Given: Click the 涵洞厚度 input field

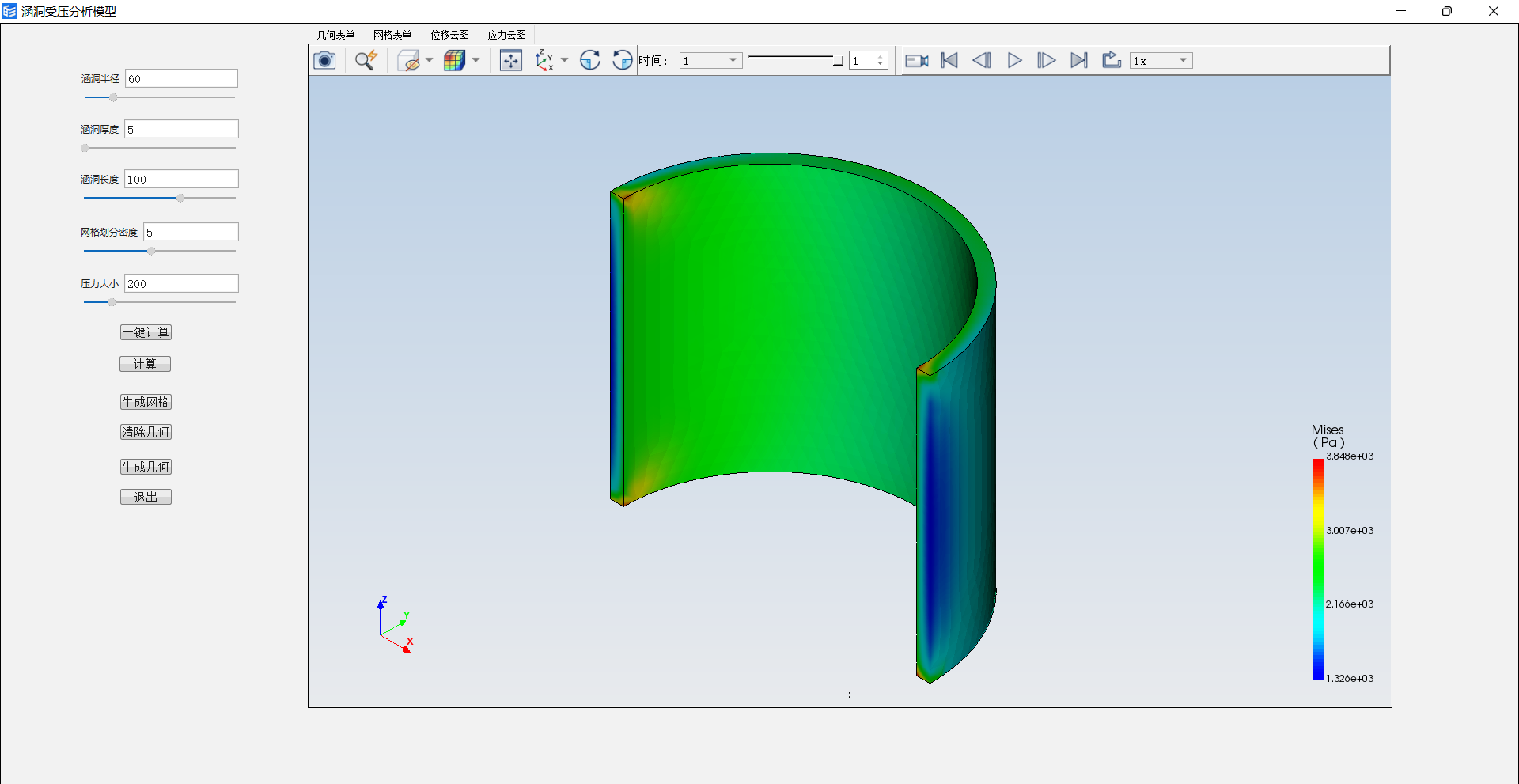Looking at the screenshot, I should [x=181, y=129].
